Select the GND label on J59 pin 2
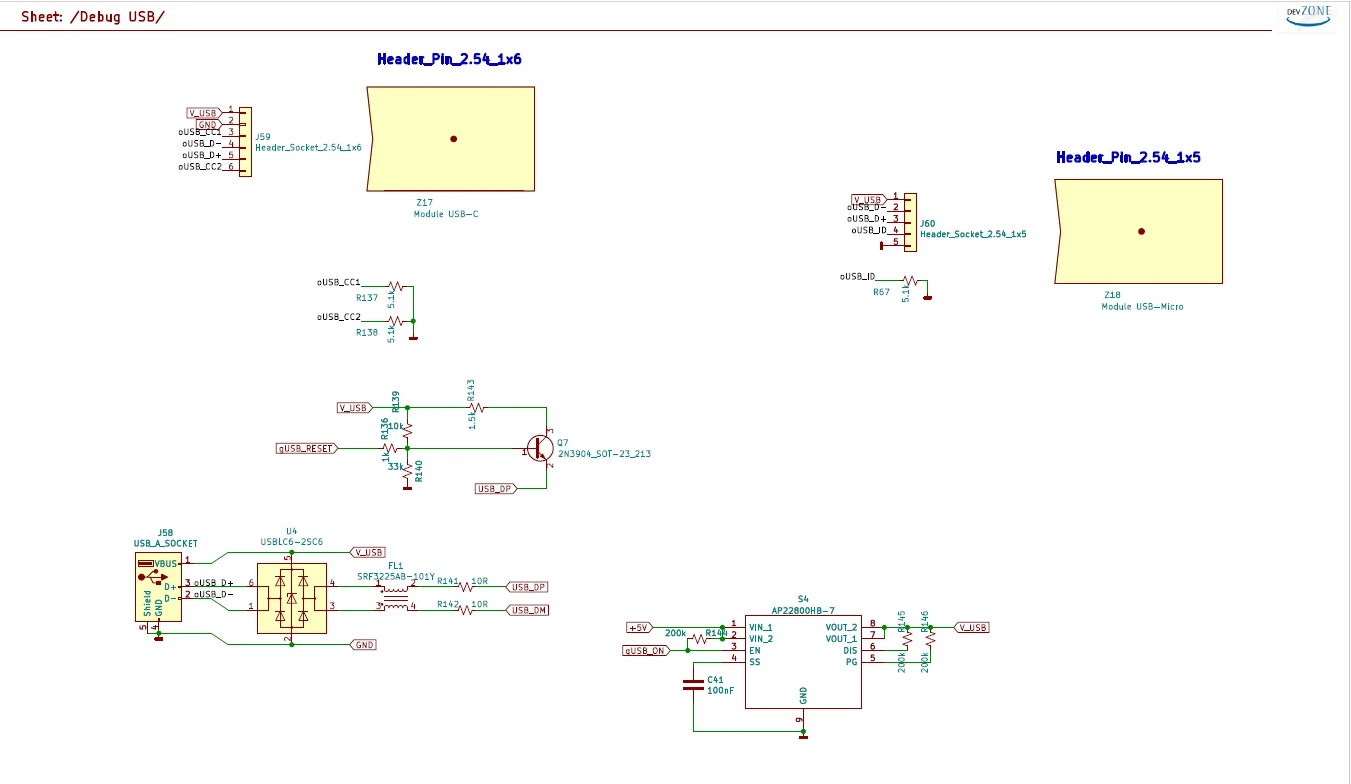 coord(208,124)
